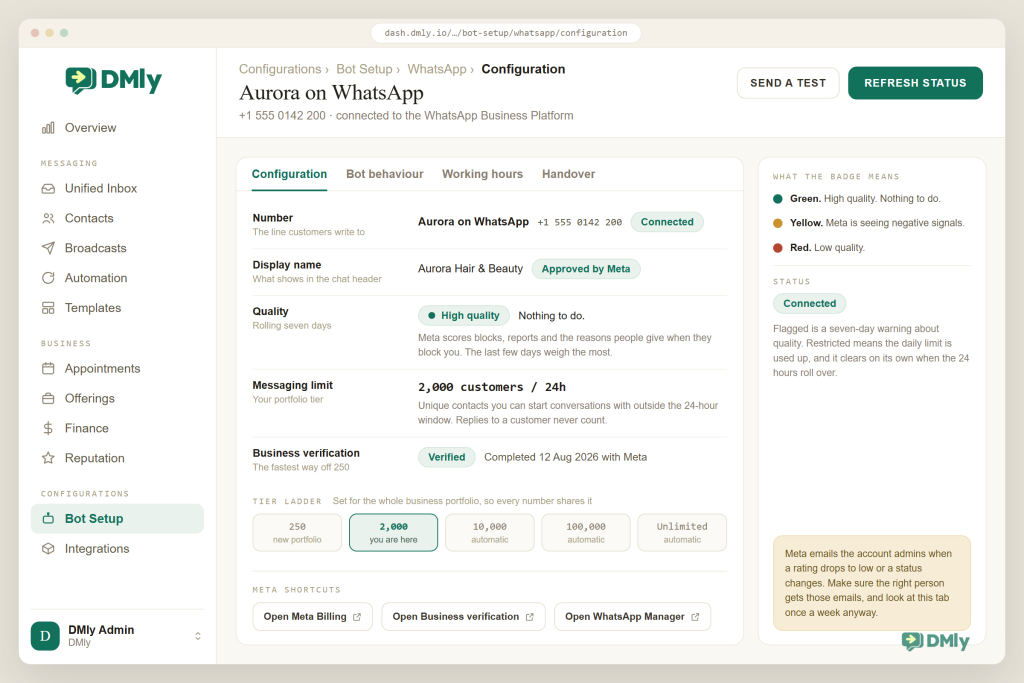Click the Contacts people icon
The image size is (1024, 683).
(48, 219)
